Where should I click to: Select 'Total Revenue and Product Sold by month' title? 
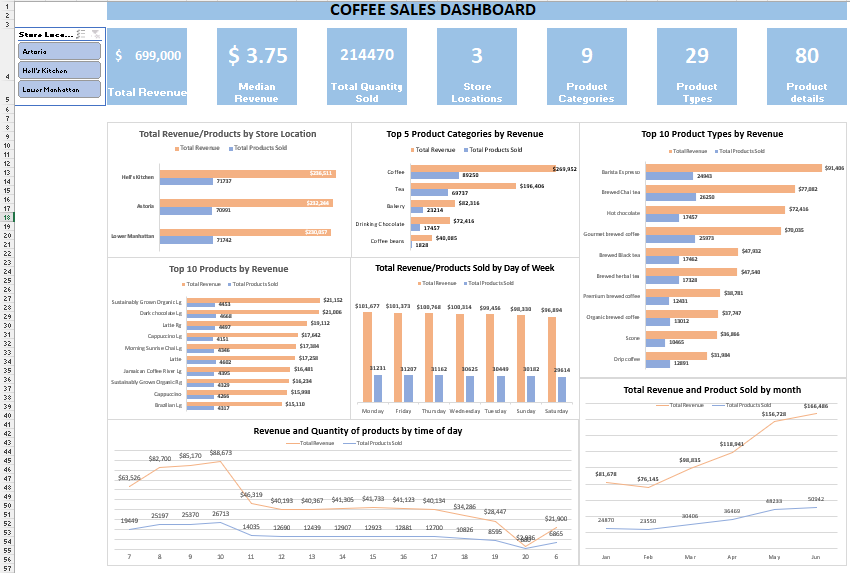(712, 390)
